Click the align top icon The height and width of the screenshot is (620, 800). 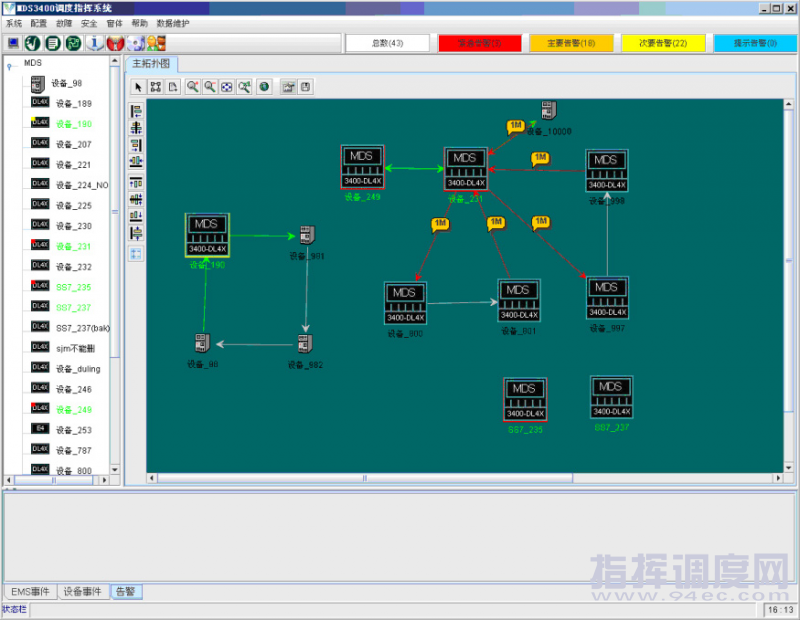point(136,182)
